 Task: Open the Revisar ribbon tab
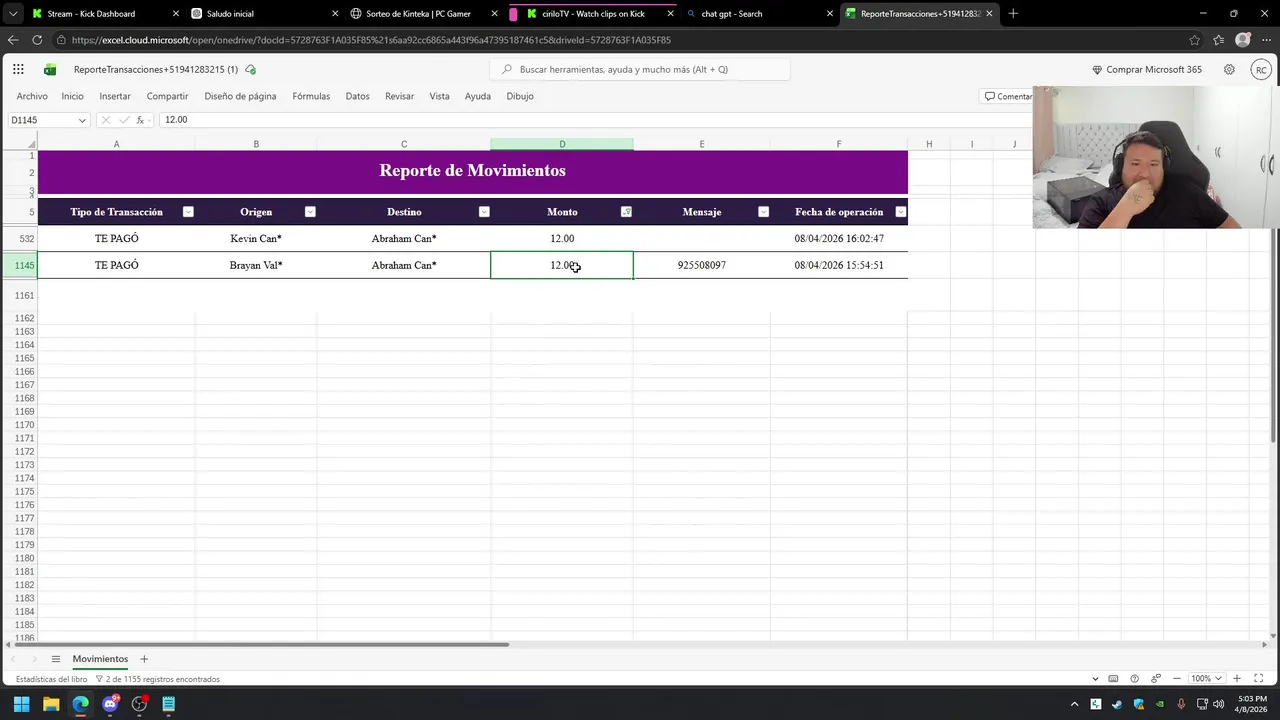tap(399, 96)
